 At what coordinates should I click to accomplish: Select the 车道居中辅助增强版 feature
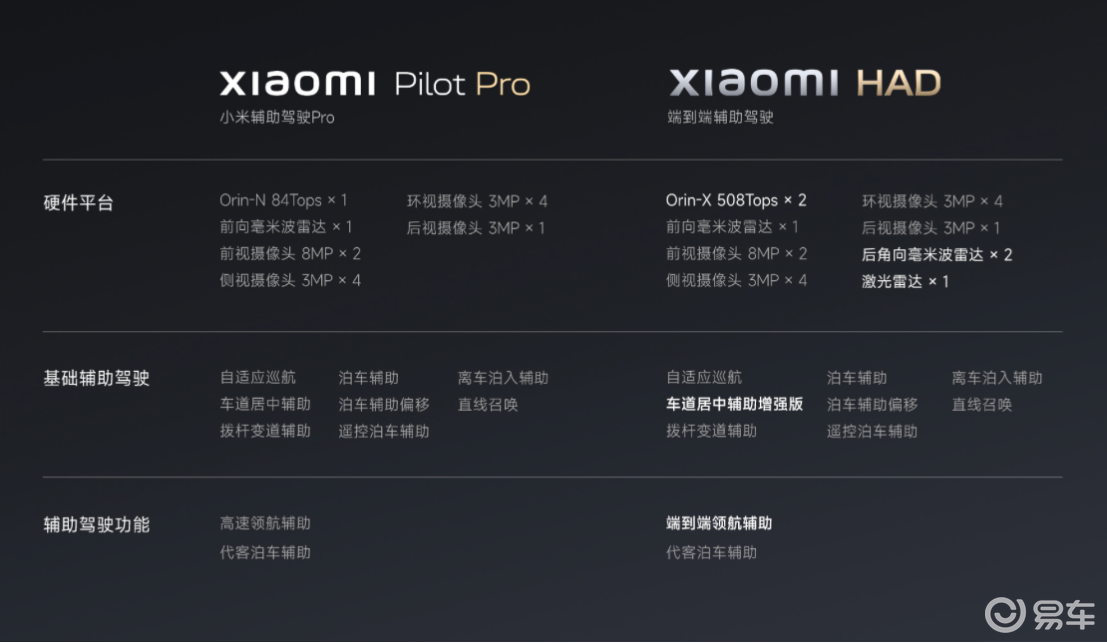click(735, 404)
